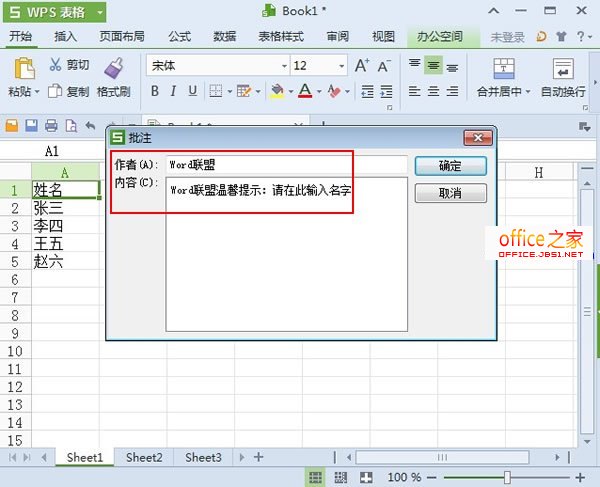The width and height of the screenshot is (600, 487).
Task: Align text right
Action: click(452, 91)
